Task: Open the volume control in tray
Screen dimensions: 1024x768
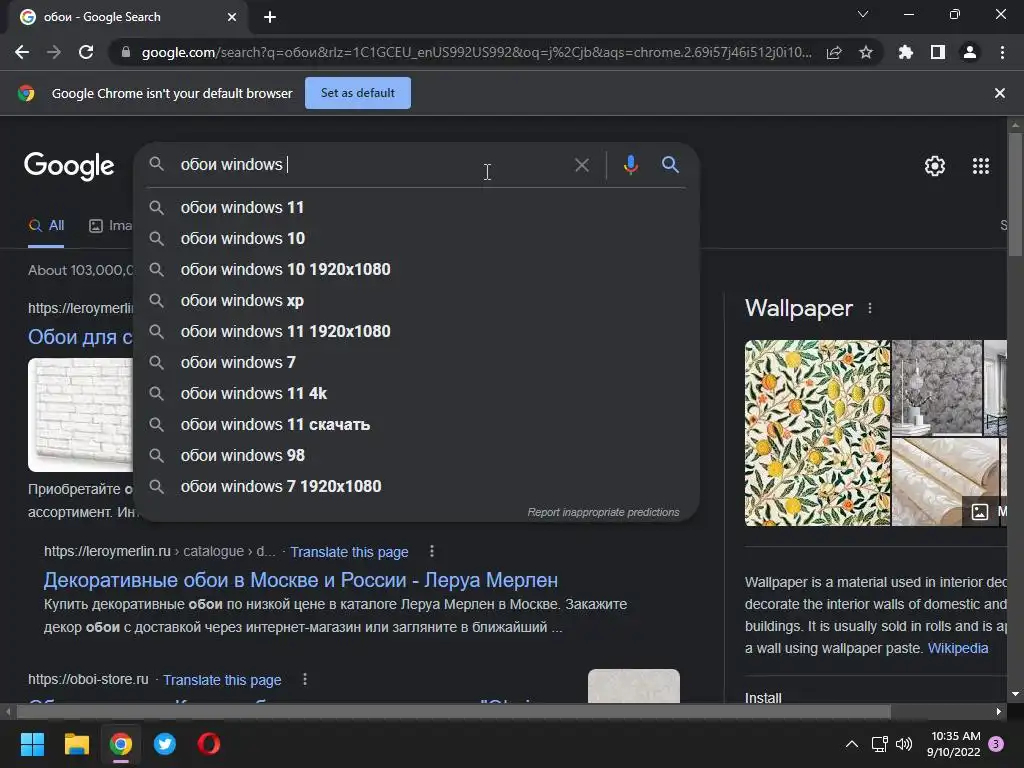Action: [904, 744]
